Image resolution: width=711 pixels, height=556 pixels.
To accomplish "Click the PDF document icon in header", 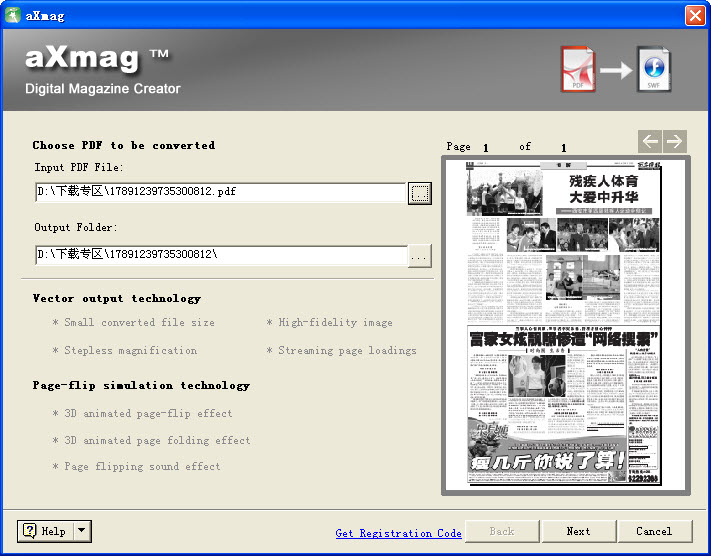I will [x=577, y=69].
